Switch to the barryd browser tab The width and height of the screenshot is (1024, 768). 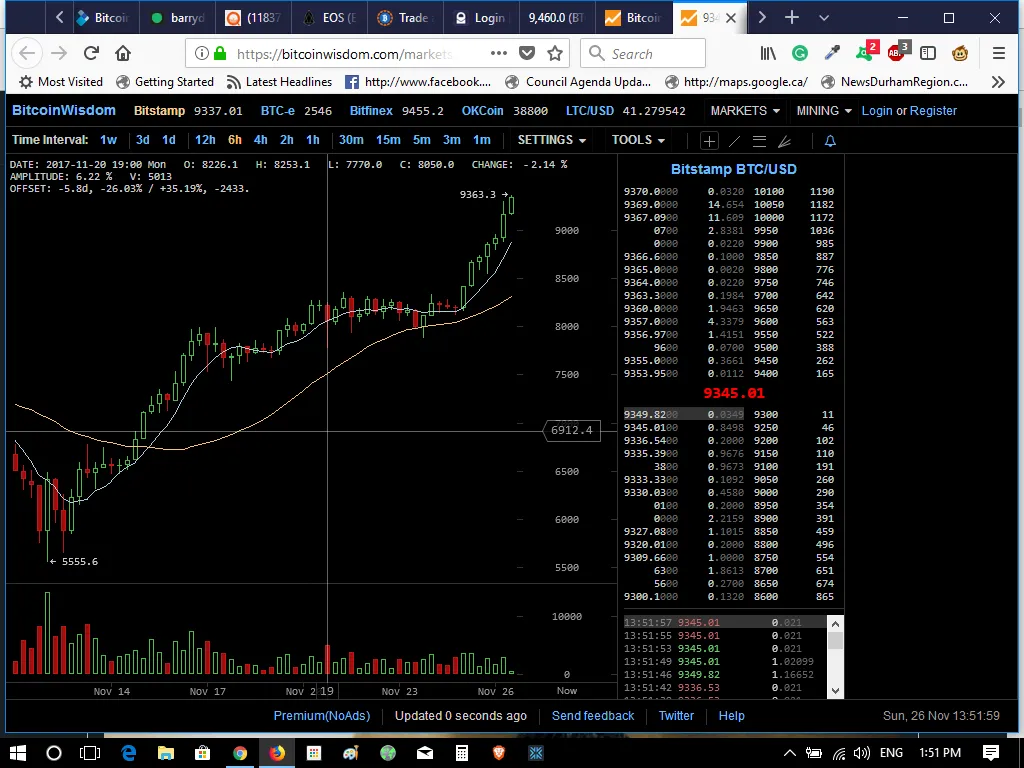click(178, 18)
